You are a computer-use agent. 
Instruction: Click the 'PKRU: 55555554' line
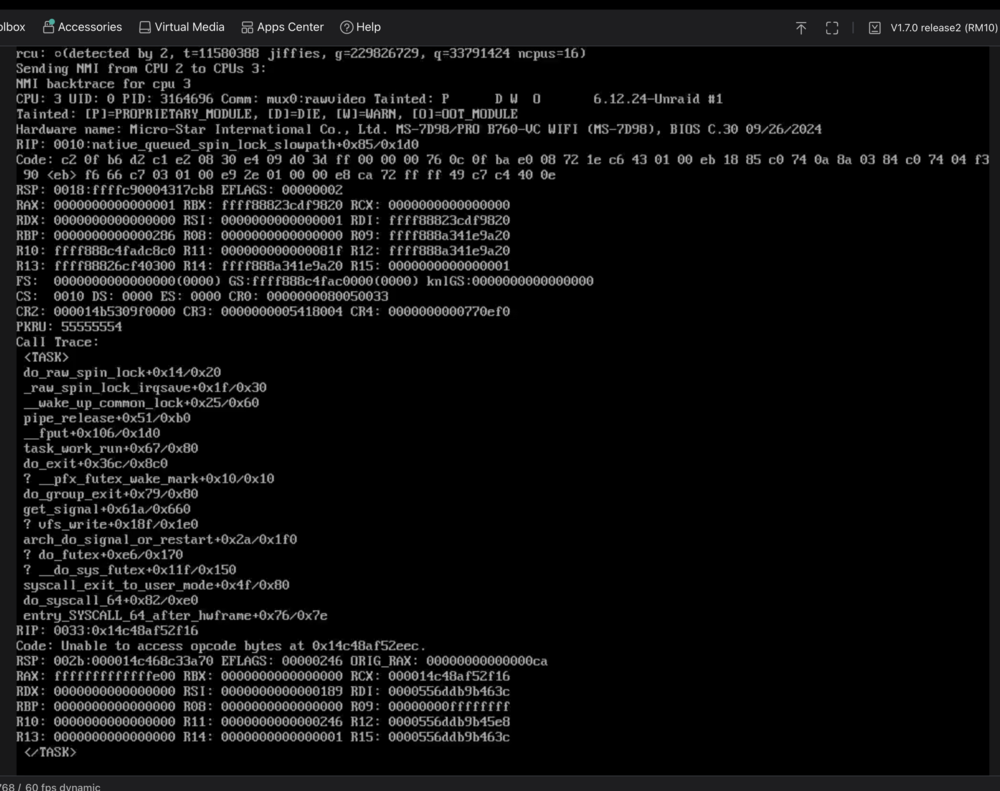coord(69,327)
